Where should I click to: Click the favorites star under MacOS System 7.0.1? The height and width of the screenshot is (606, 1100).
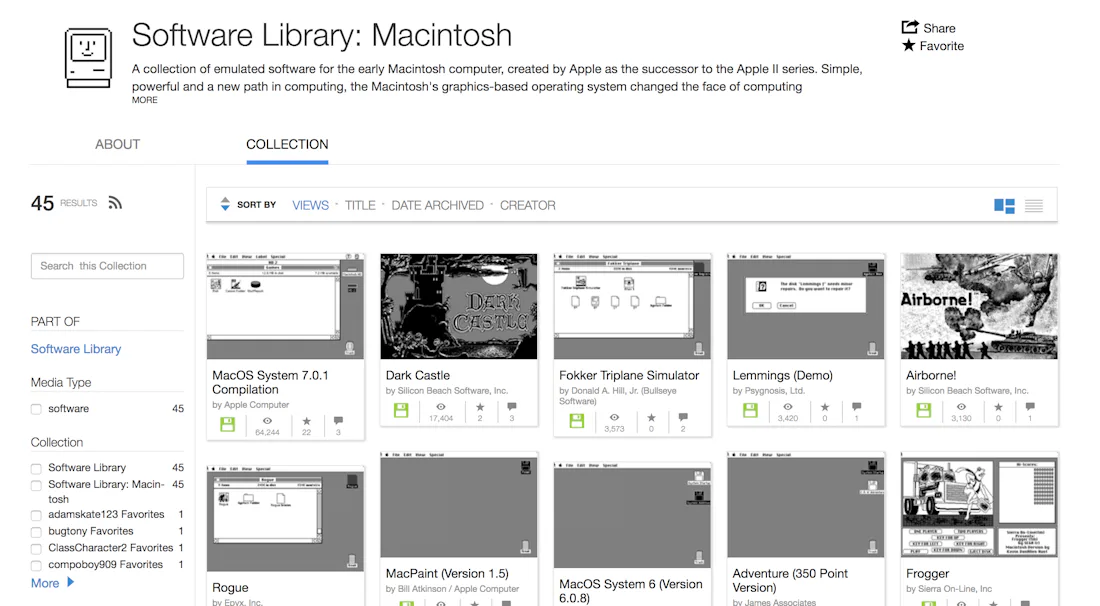307,421
